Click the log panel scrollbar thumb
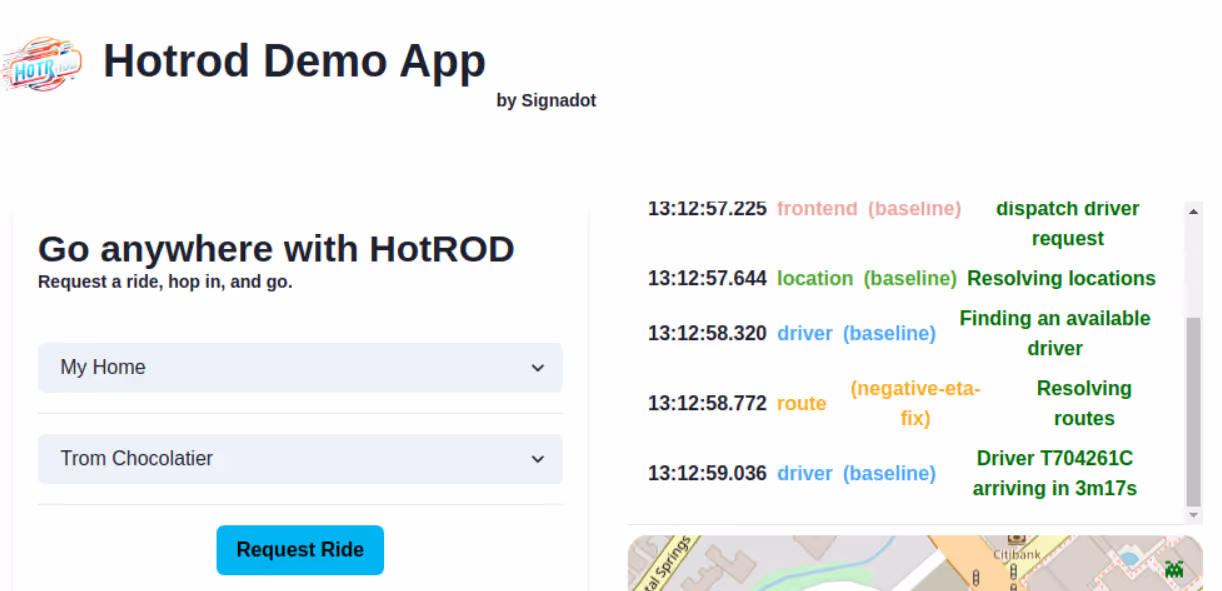Screen dimensions: 1222x591 1193,412
